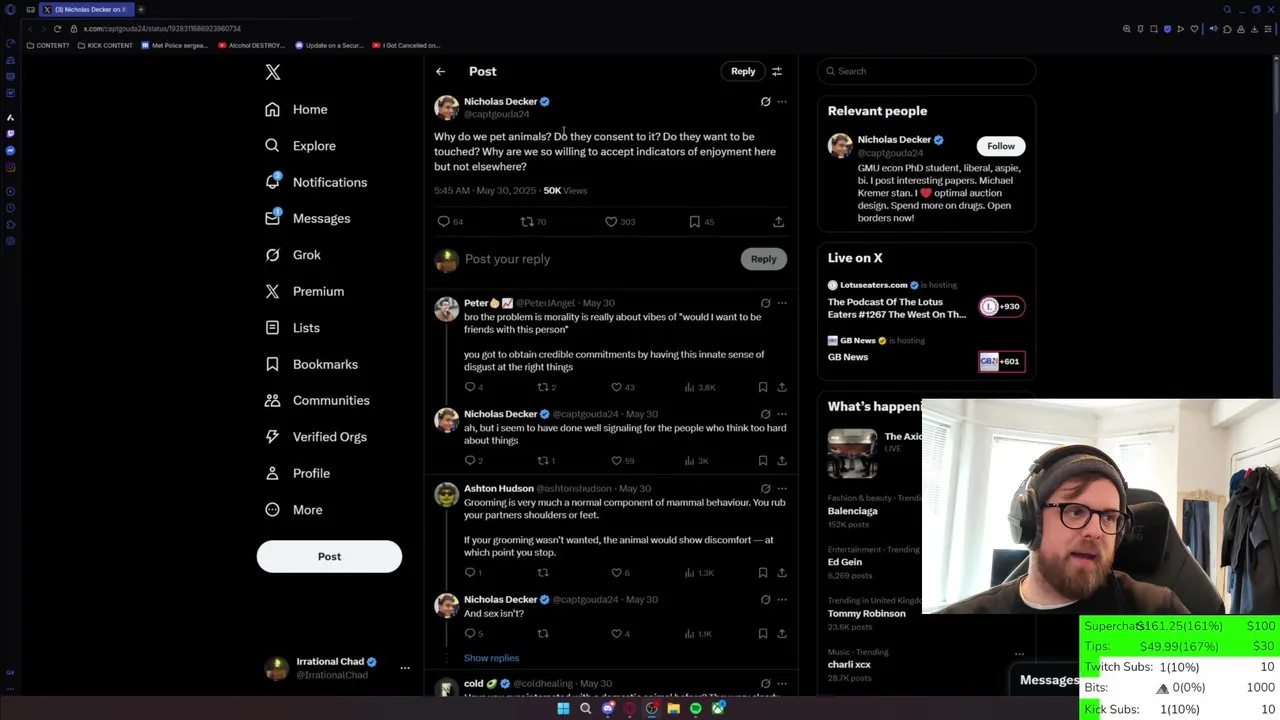The image size is (1280, 720).
Task: Repost Ashton Hudson's reply
Action: (x=543, y=573)
